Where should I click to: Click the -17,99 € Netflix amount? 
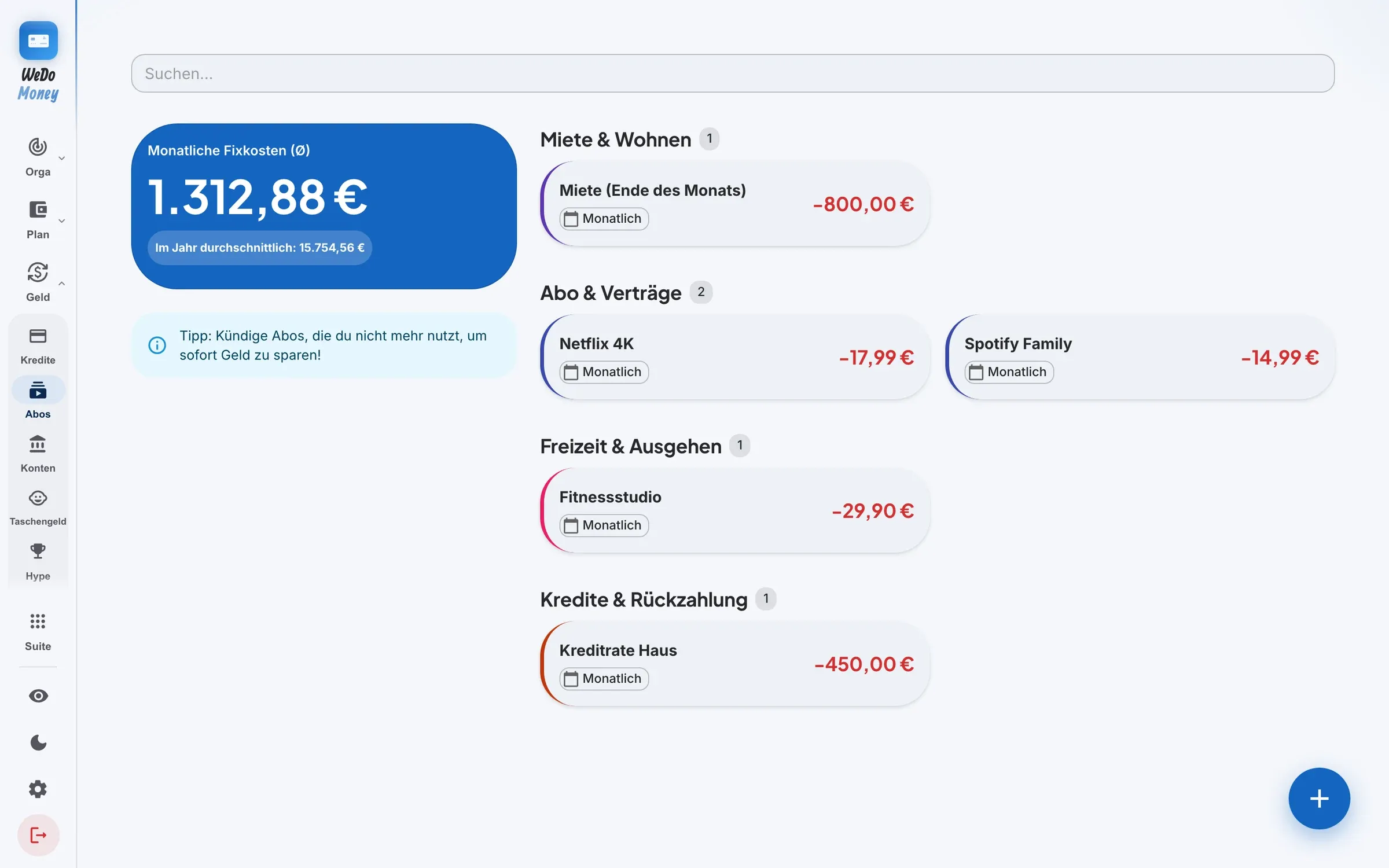click(876, 358)
